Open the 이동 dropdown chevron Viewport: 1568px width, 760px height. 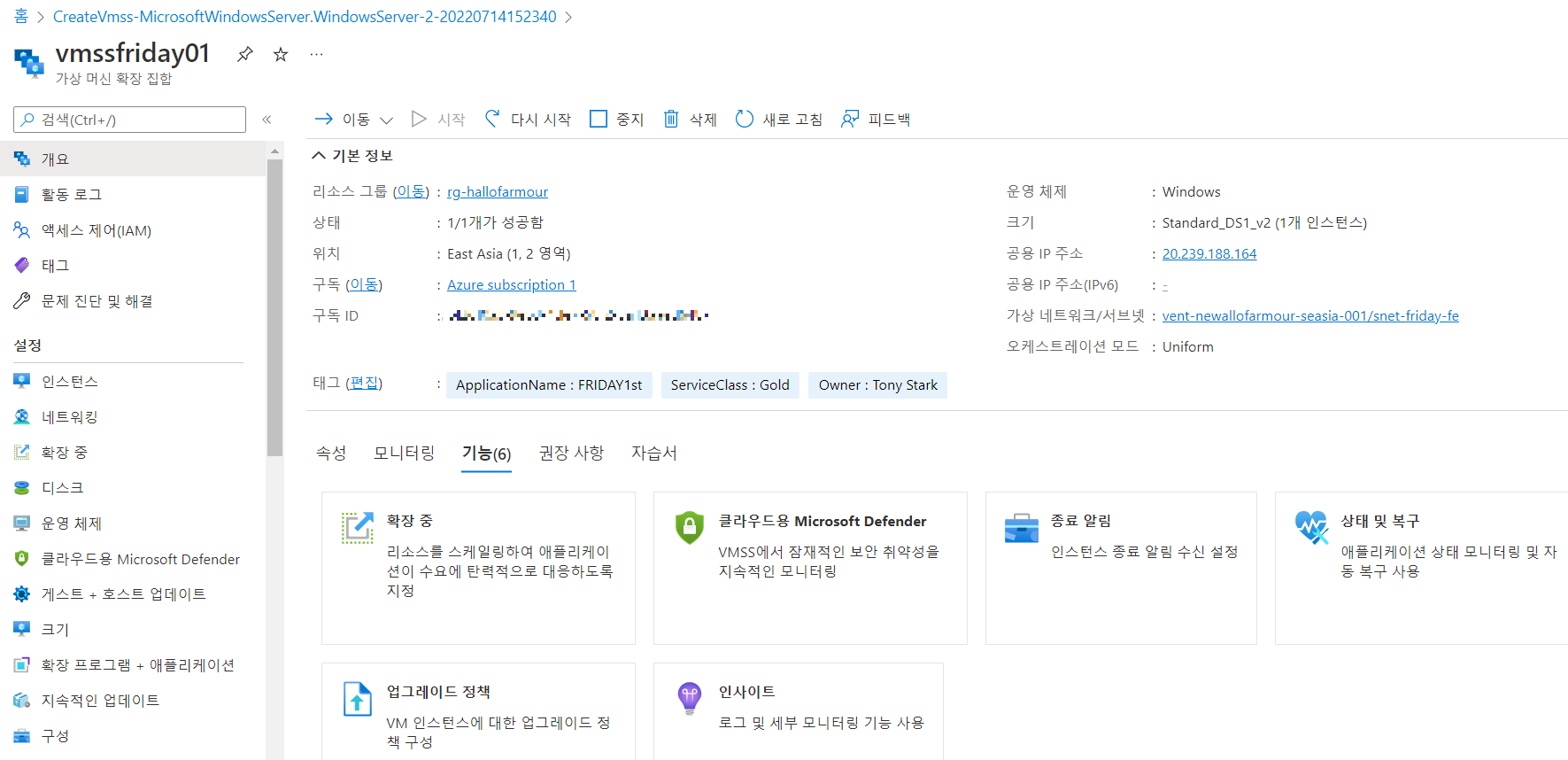coord(386,120)
